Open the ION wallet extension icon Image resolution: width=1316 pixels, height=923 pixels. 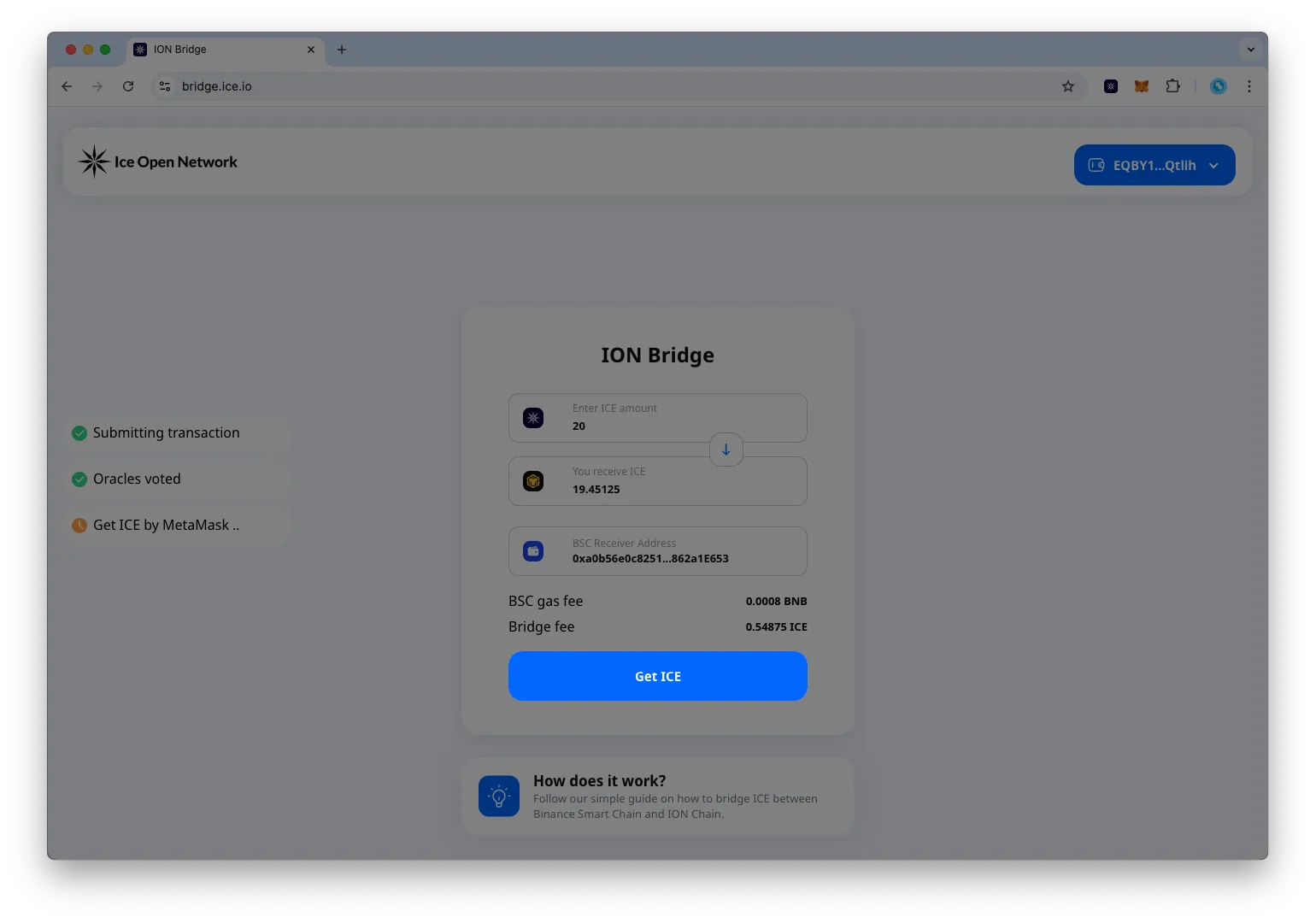[1111, 86]
